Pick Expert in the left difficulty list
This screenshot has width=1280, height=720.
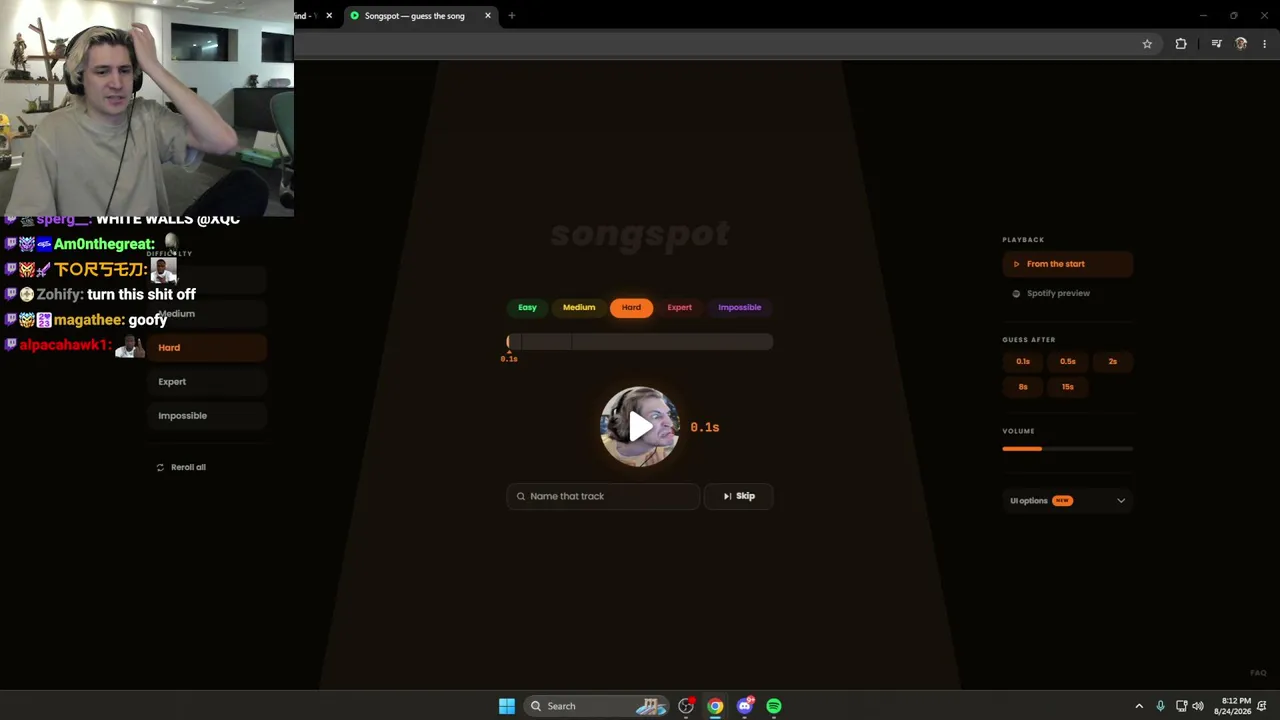click(207, 382)
